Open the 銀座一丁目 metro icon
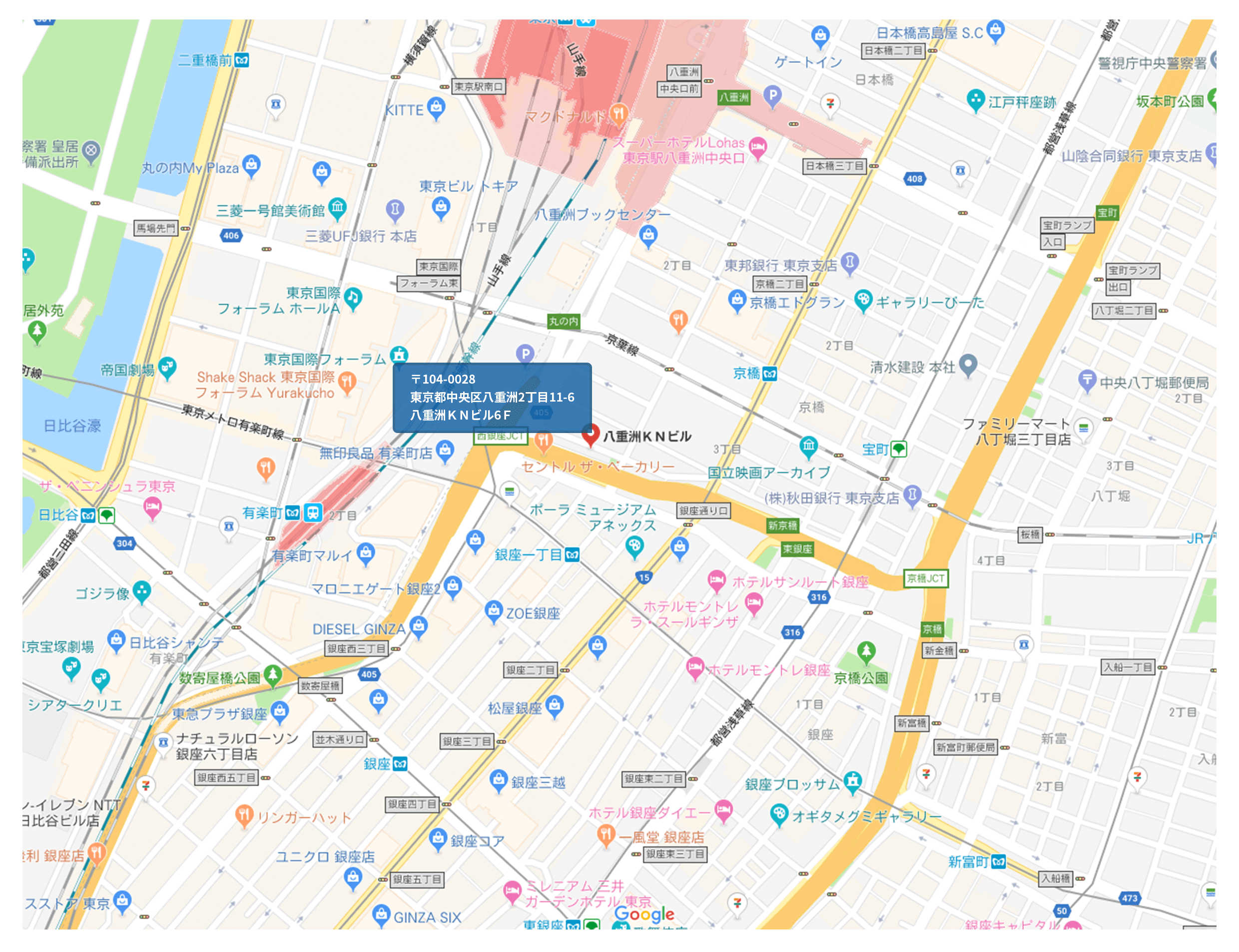 point(572,555)
